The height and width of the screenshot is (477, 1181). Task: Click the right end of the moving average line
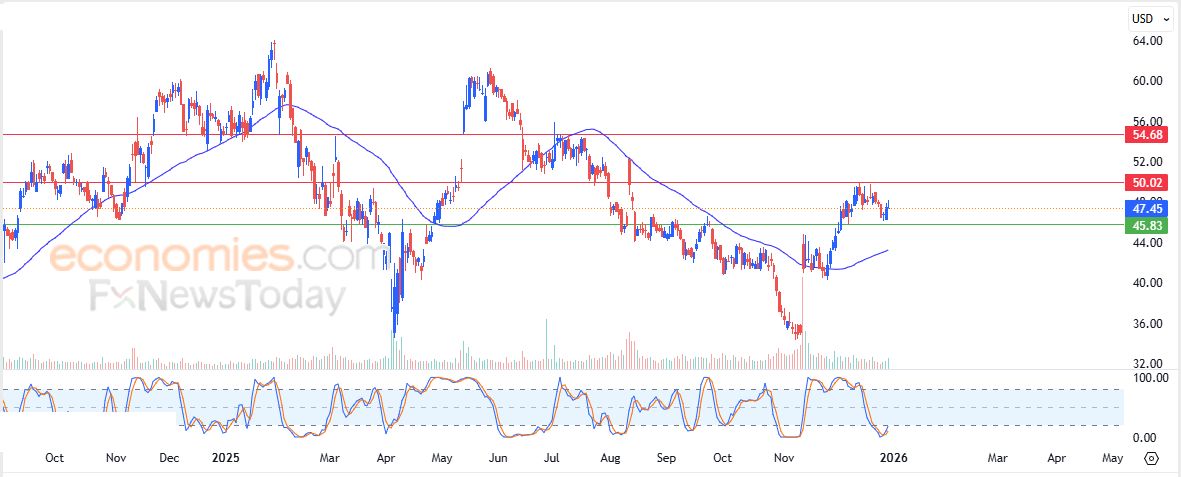pos(886,251)
